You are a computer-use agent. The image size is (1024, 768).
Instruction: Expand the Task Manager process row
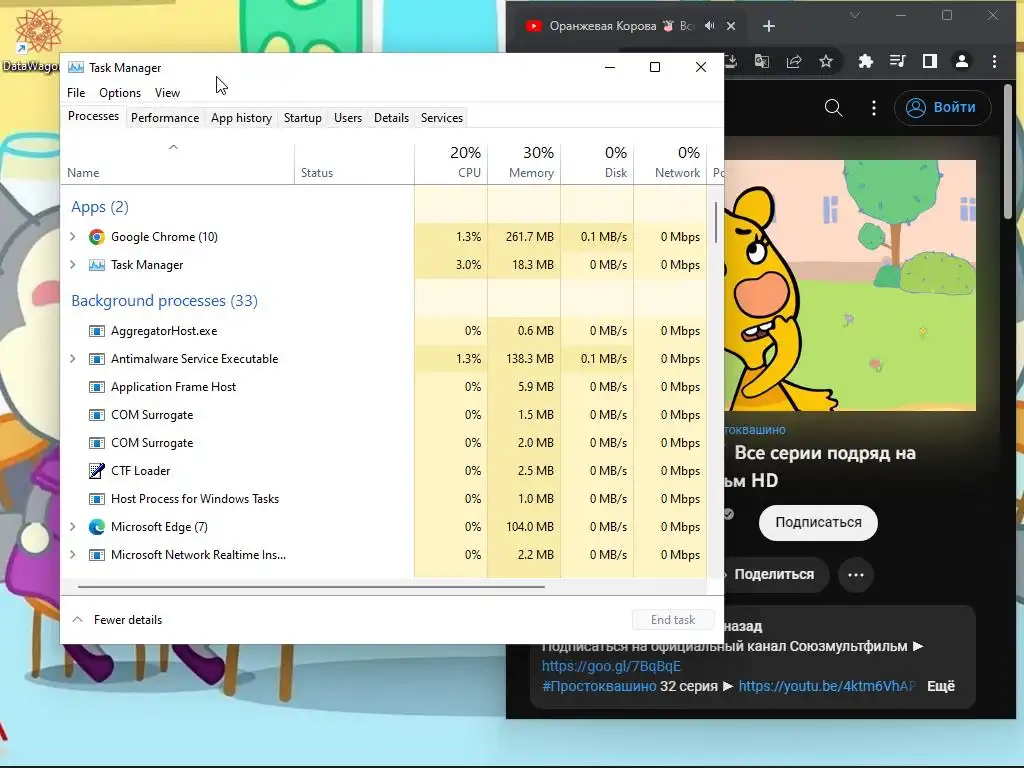click(x=72, y=265)
